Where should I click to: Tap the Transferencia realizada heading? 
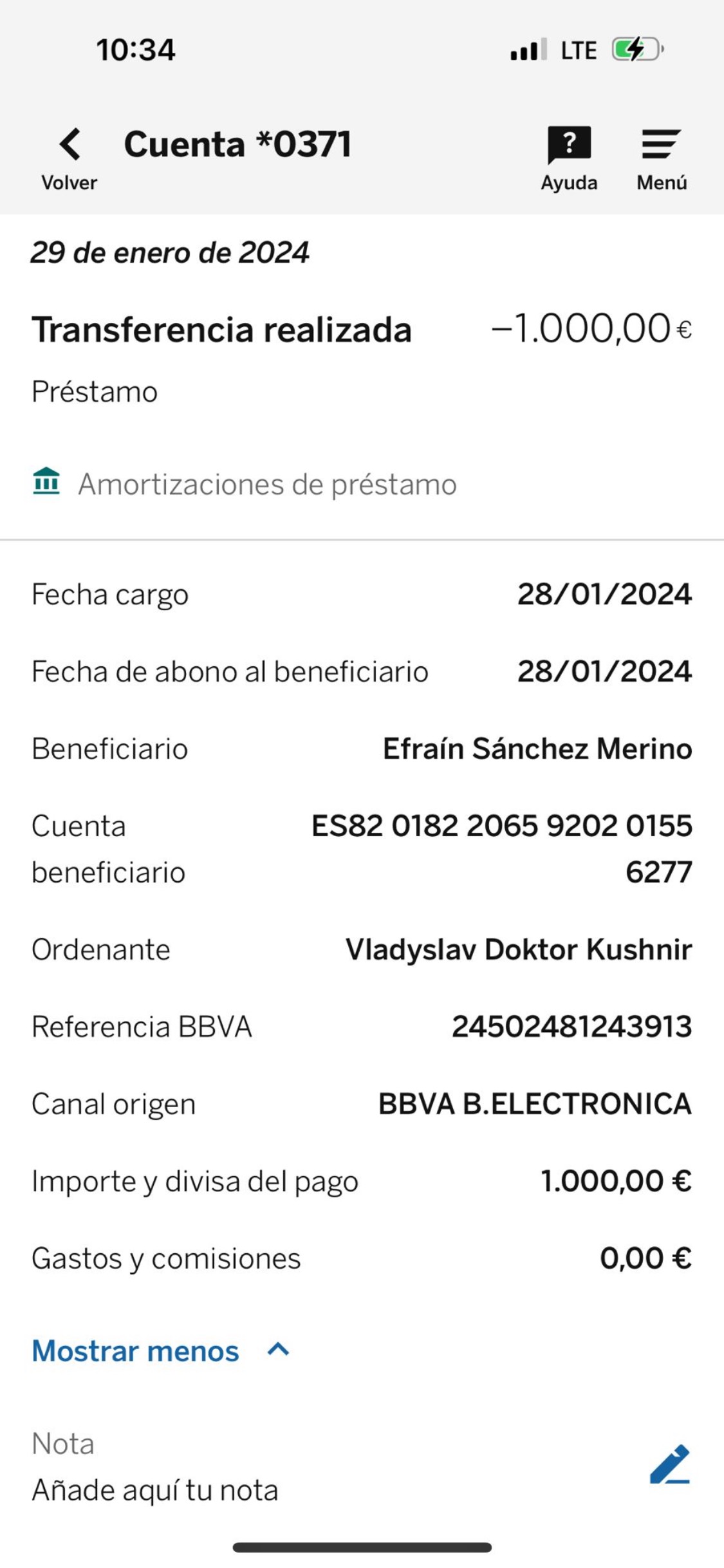221,330
